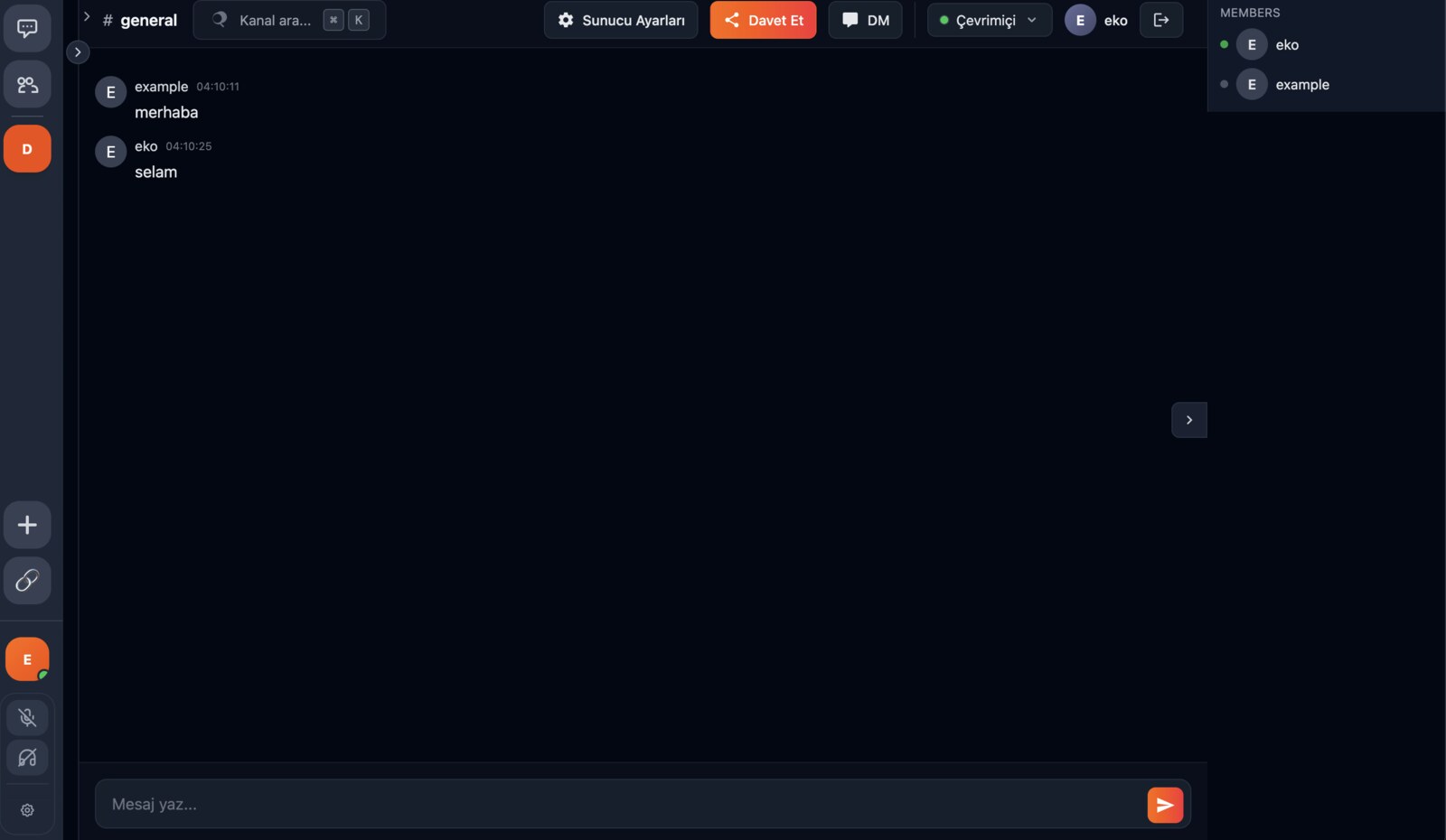Click the search magnifier icon
Viewport: 1446px width, 840px height.
pyautogui.click(x=220, y=19)
